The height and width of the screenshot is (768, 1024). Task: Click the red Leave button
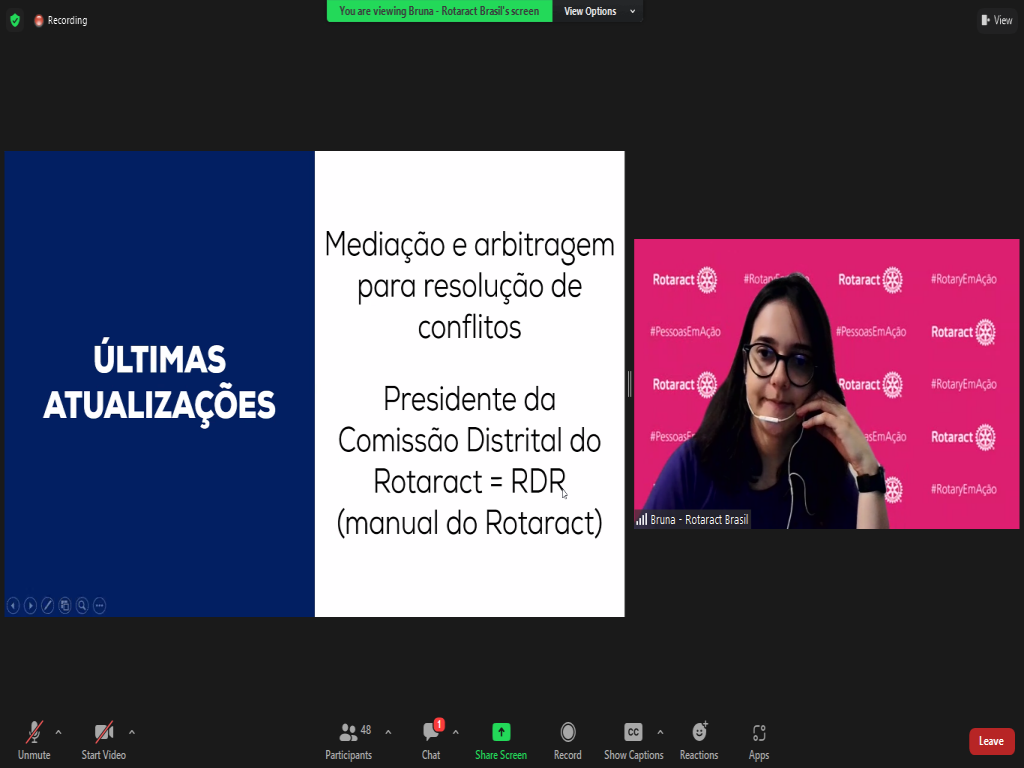coord(991,741)
